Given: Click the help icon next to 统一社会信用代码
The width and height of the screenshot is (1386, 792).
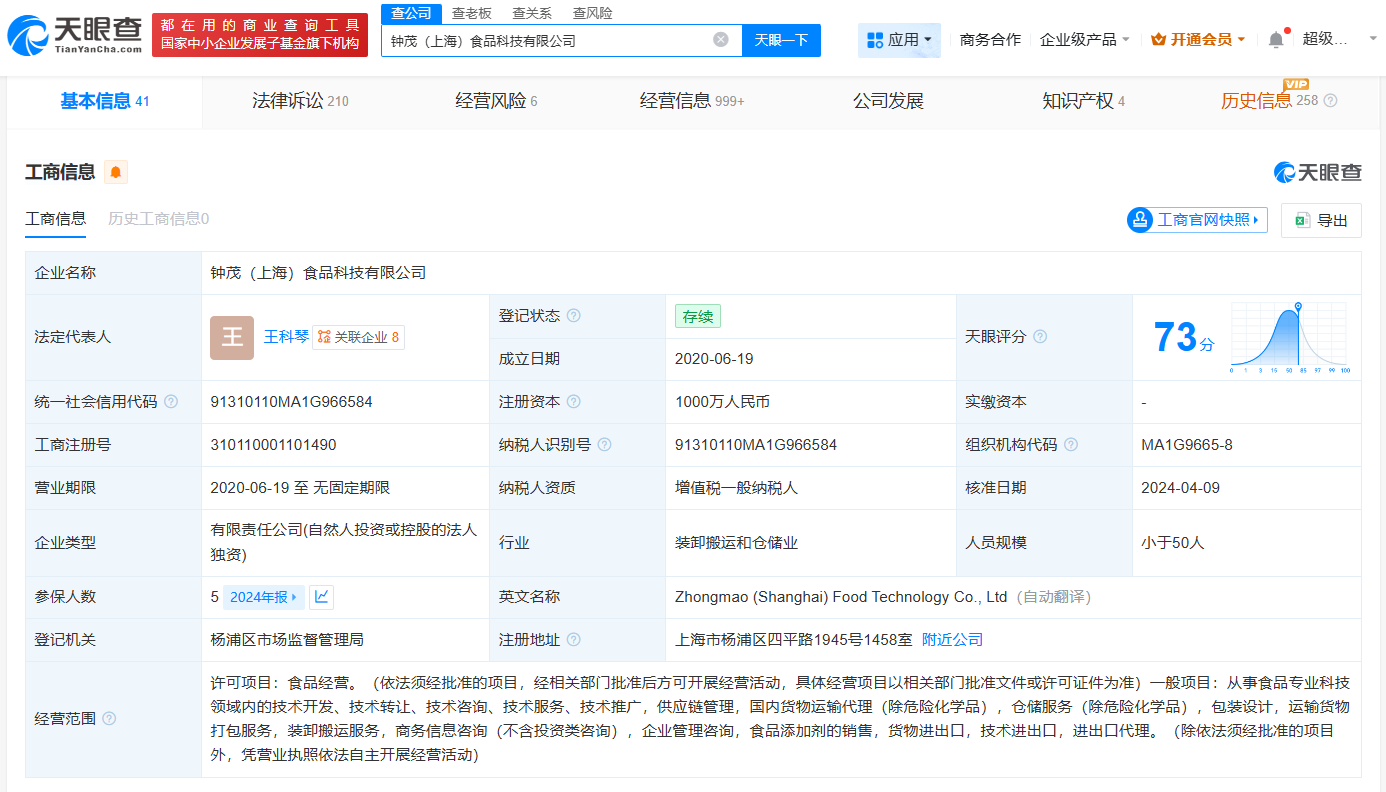Looking at the screenshot, I should point(171,401).
